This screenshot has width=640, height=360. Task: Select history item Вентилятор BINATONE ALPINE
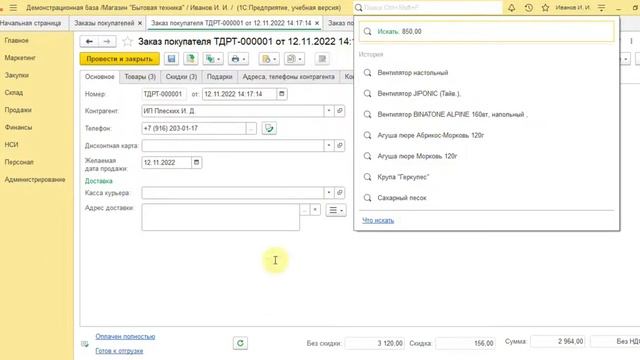(x=452, y=115)
